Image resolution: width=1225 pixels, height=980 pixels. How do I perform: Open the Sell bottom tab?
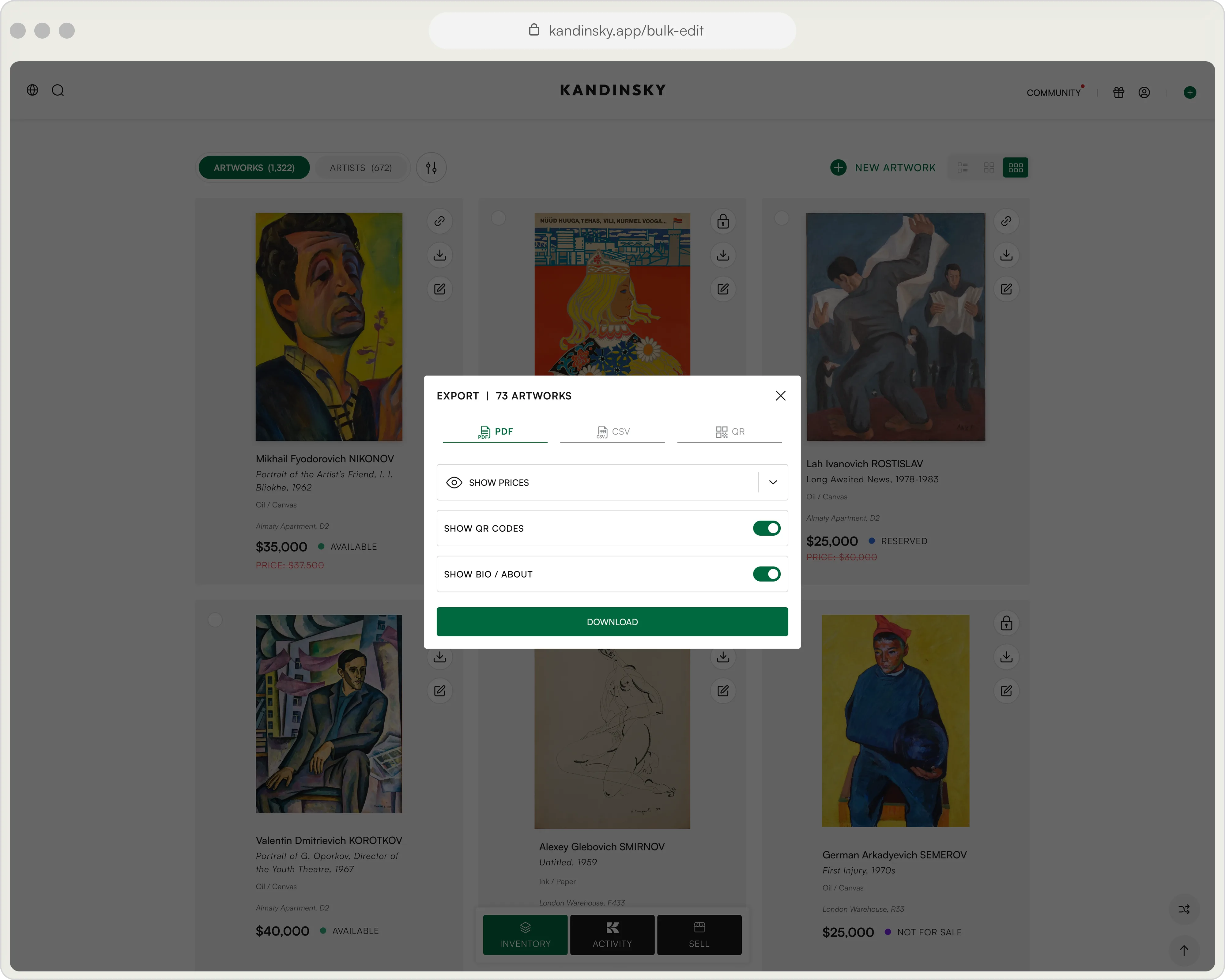699,935
